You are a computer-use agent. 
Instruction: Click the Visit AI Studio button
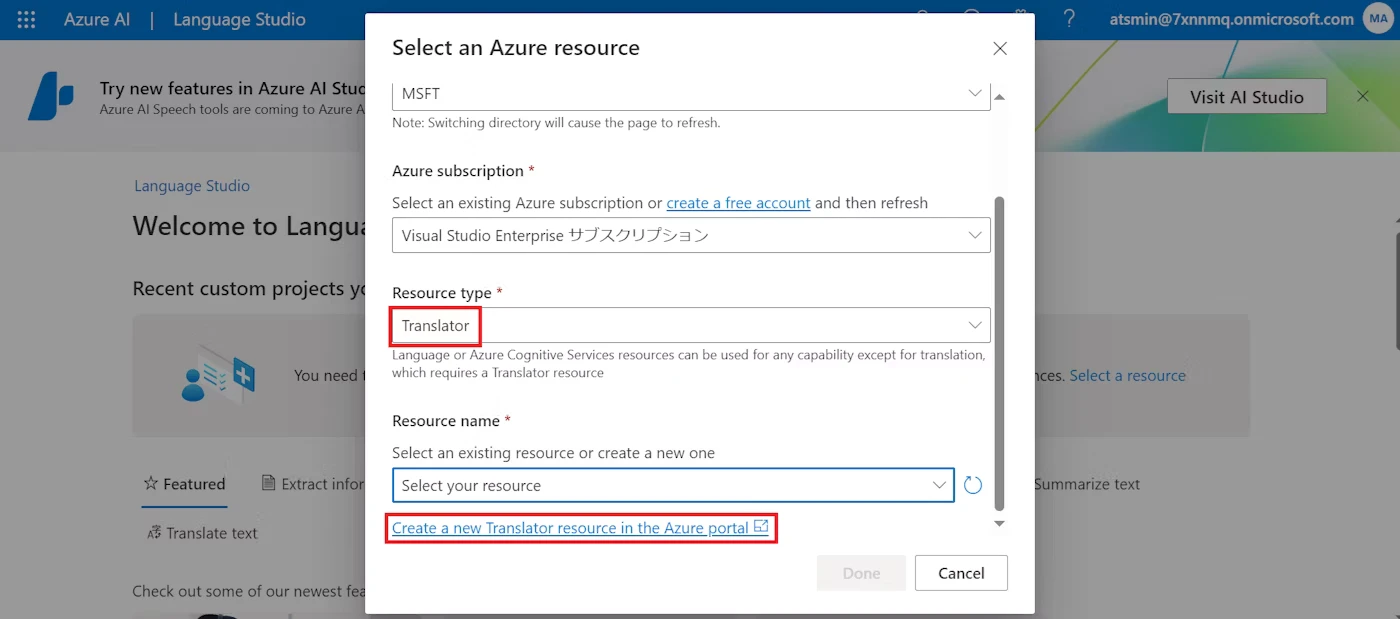[x=1247, y=97]
